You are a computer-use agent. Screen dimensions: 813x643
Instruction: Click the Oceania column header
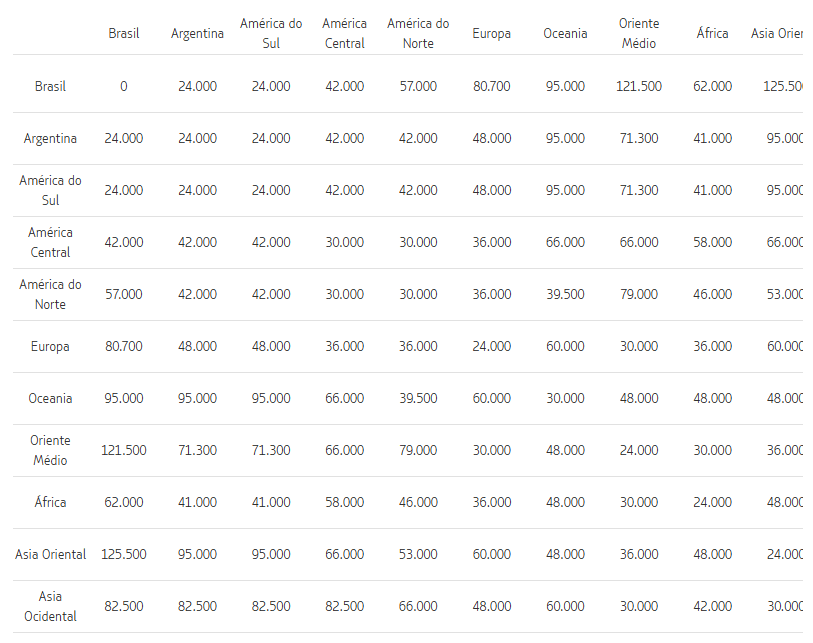point(565,34)
